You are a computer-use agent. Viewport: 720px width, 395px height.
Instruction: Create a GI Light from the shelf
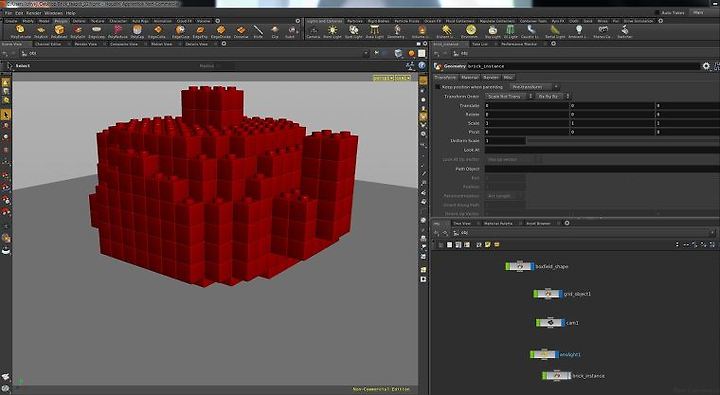pyautogui.click(x=511, y=32)
